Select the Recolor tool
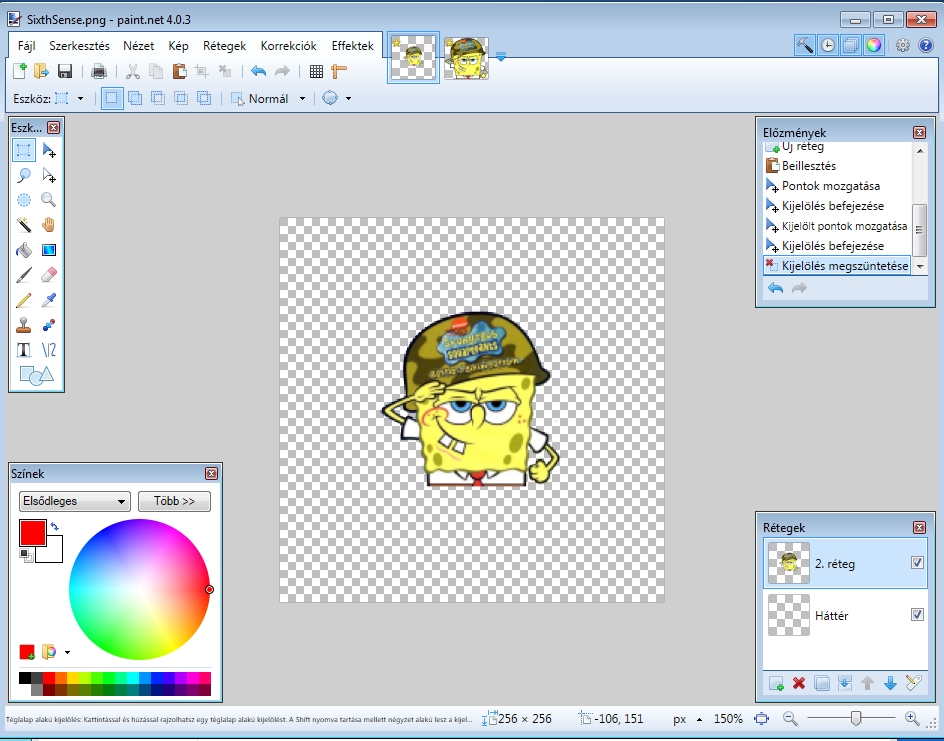944x741 pixels. click(x=49, y=325)
